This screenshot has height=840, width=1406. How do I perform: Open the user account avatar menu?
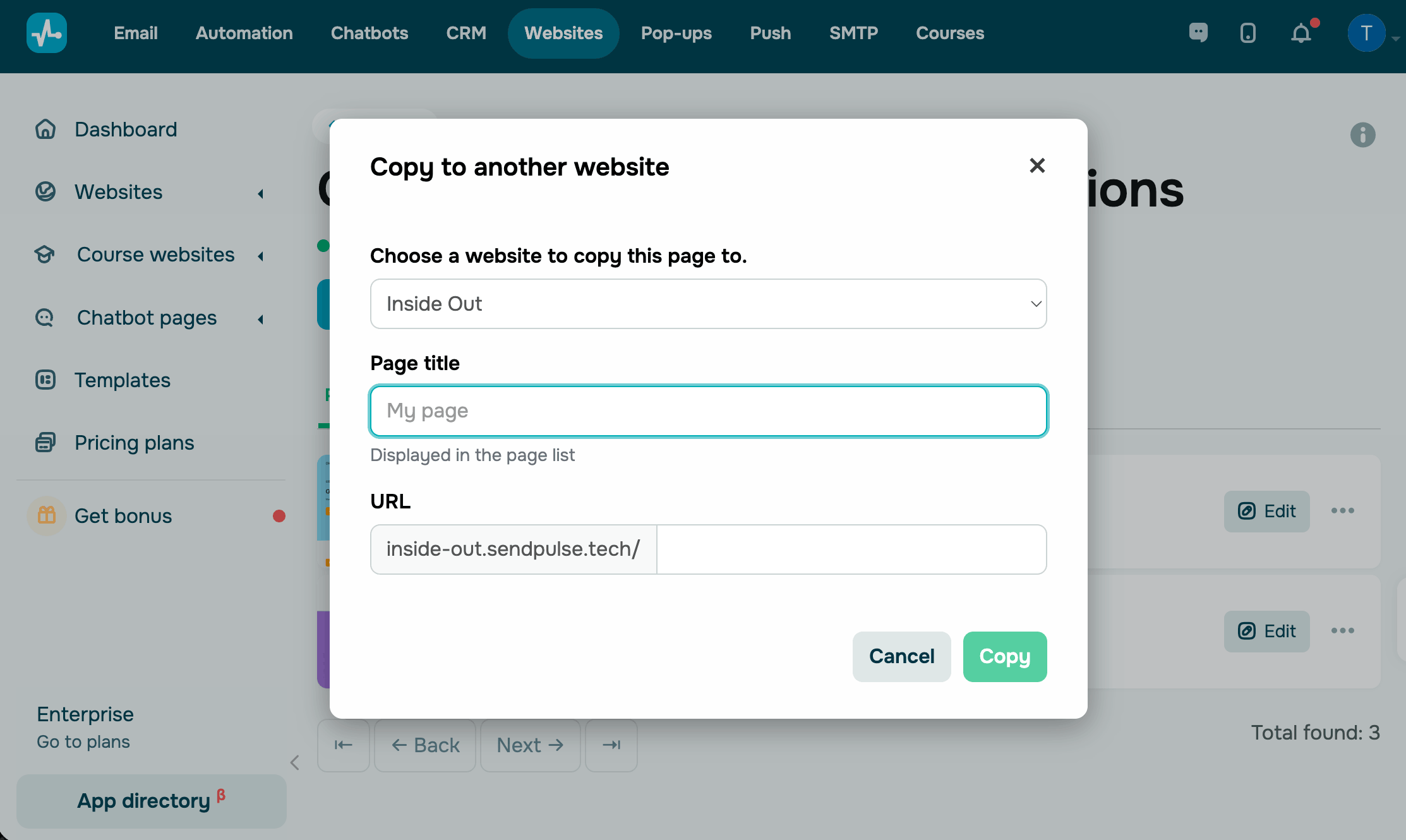[1366, 33]
